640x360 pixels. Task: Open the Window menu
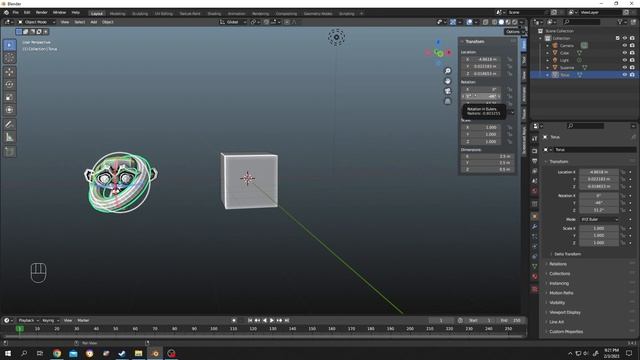pos(59,13)
